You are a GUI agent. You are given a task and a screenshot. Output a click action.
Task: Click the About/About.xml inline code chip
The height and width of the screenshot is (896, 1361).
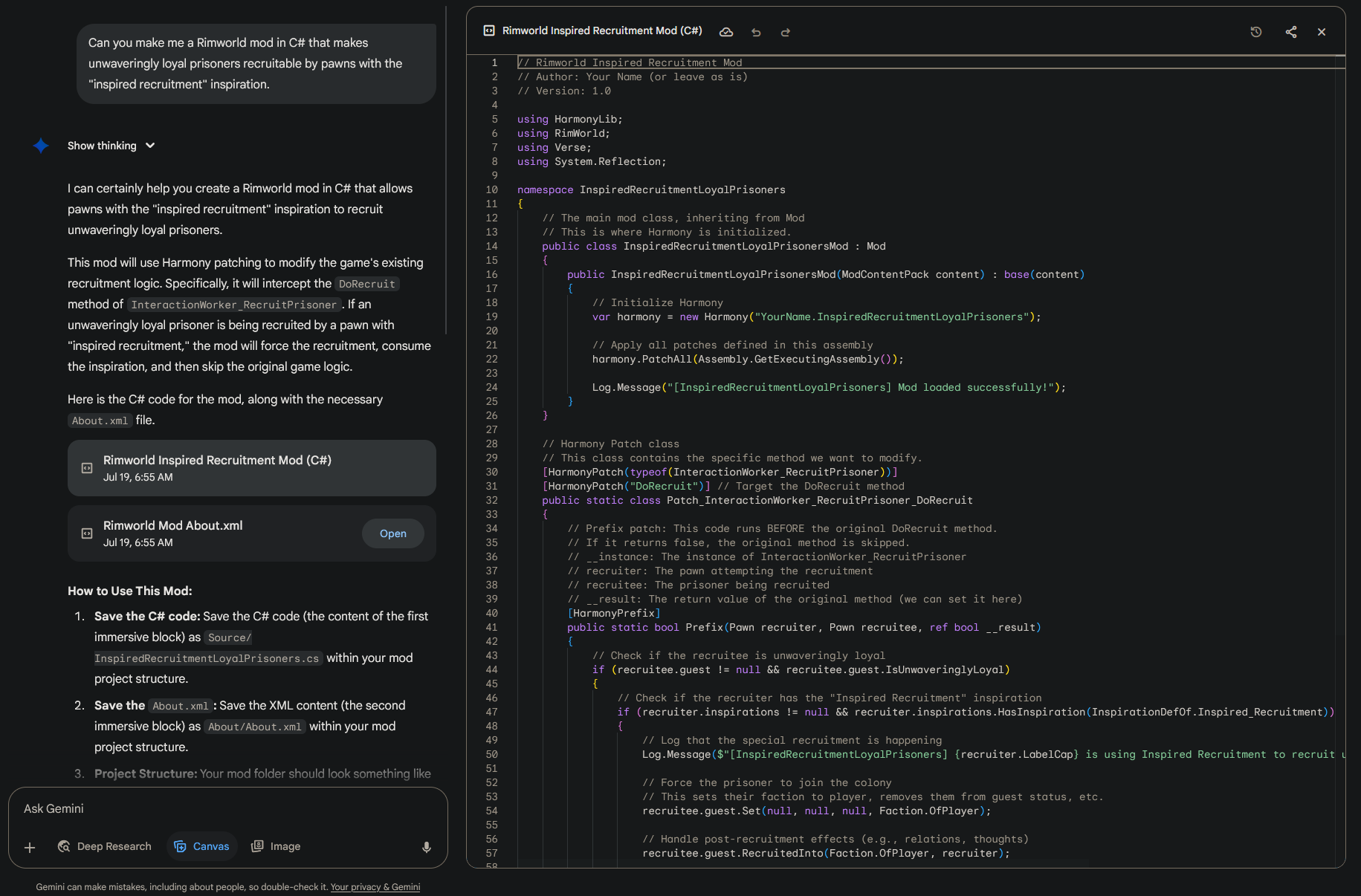[255, 727]
